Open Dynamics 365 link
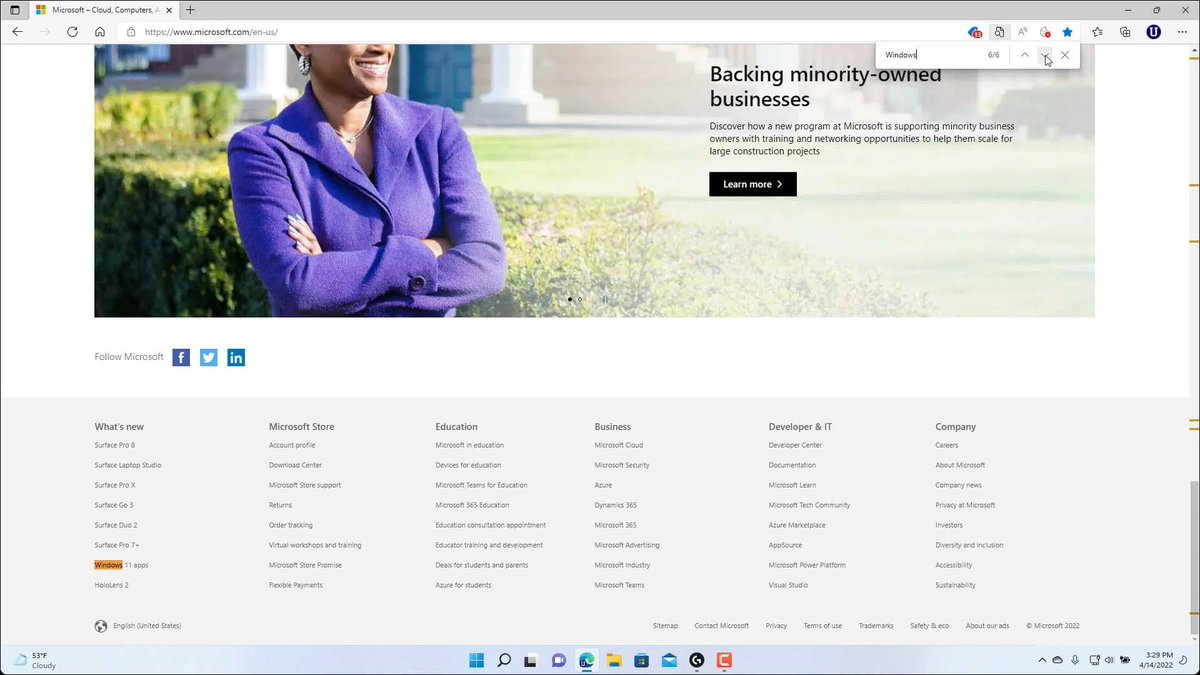The height and width of the screenshot is (675, 1200). [x=616, y=505]
